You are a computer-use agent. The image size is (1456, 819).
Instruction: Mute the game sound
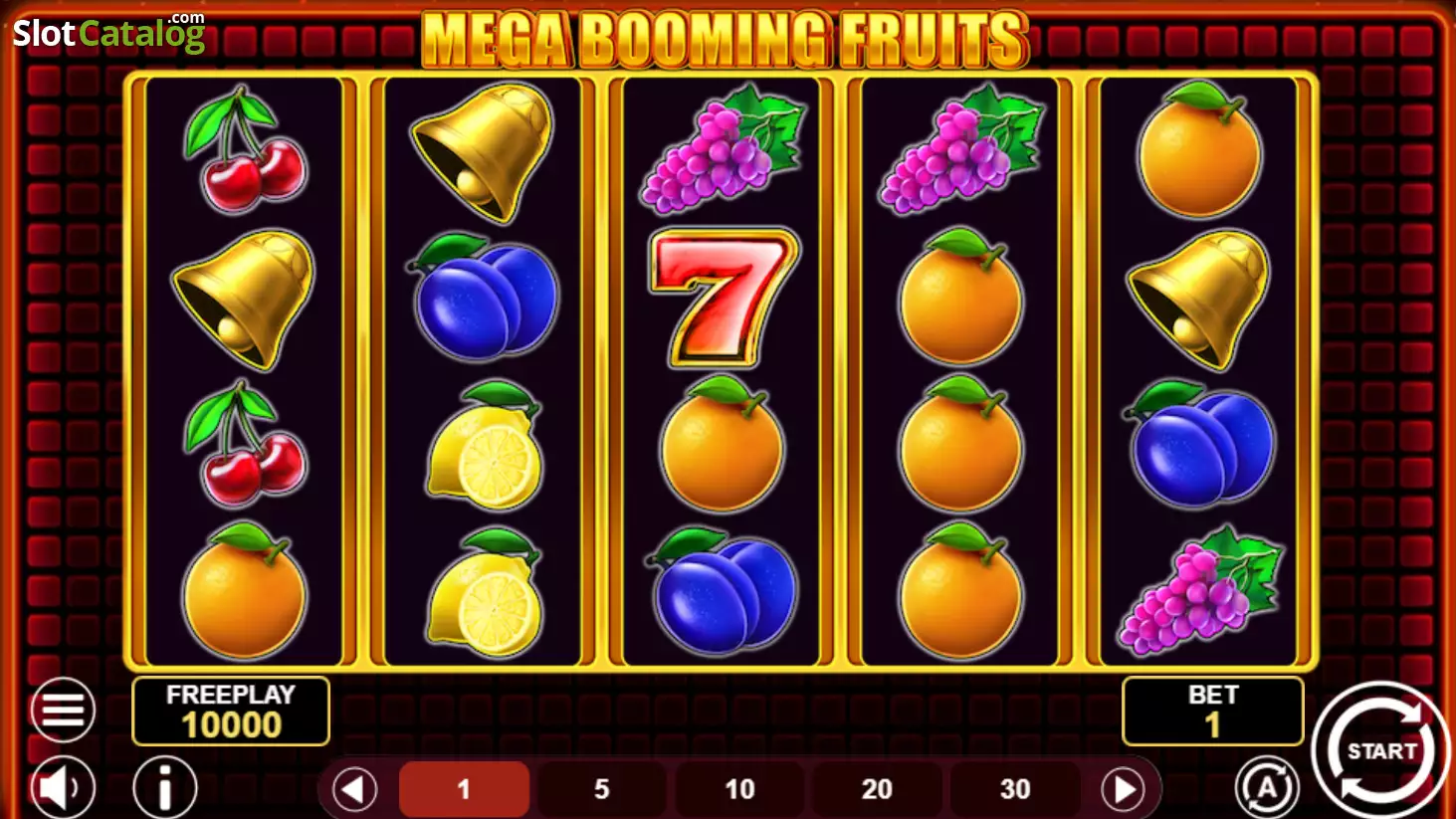pos(63,788)
